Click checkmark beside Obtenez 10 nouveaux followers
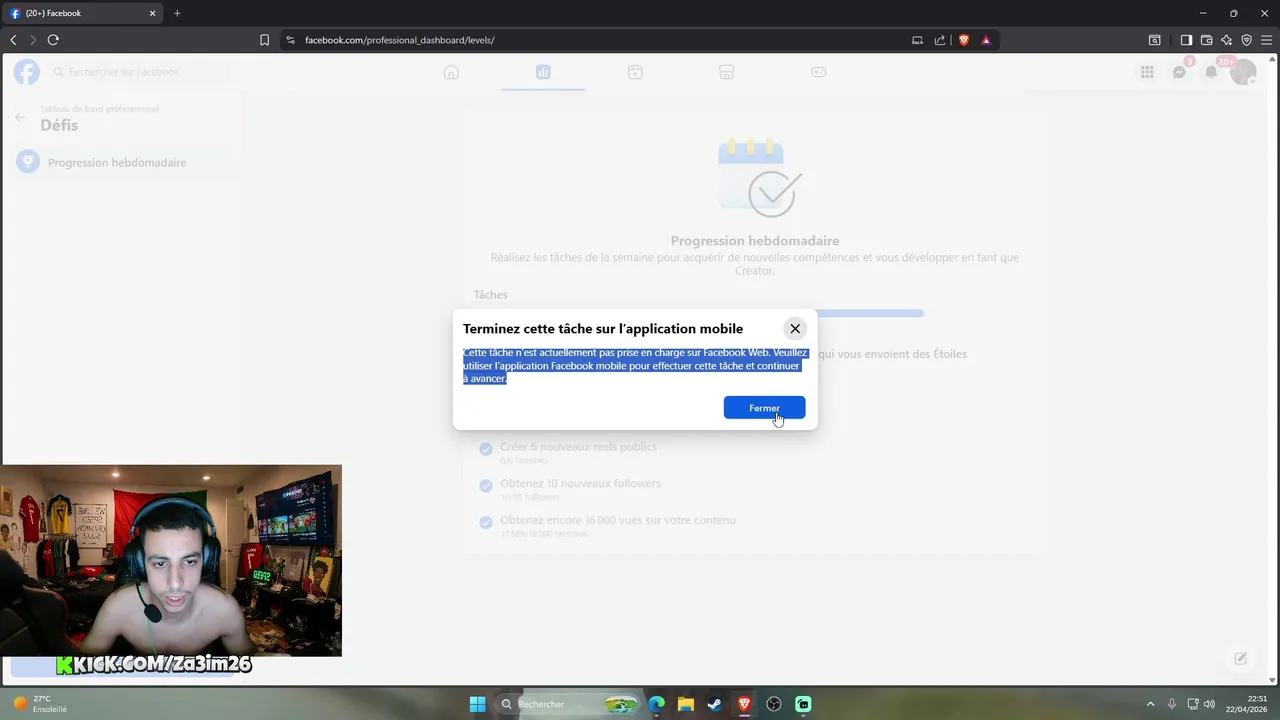This screenshot has height=720, width=1280. 485,486
